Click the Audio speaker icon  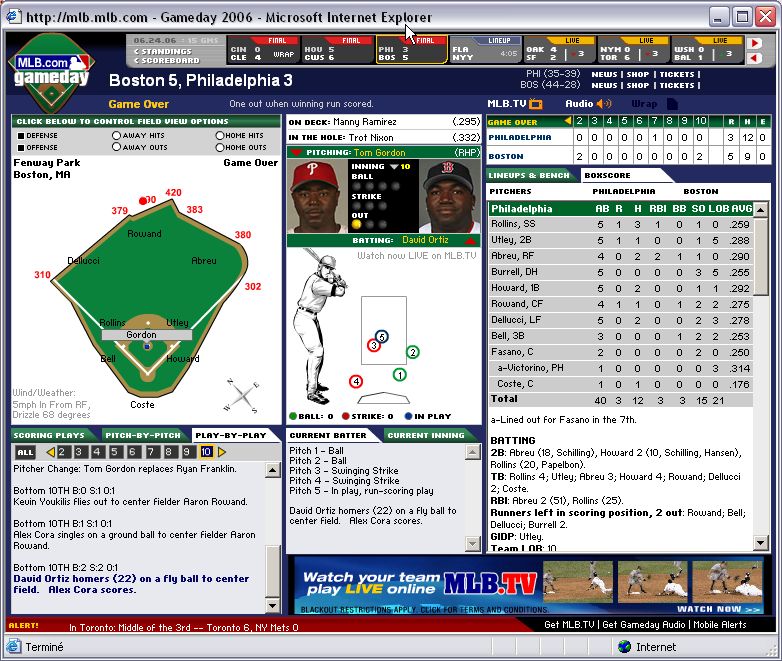[x=603, y=104]
